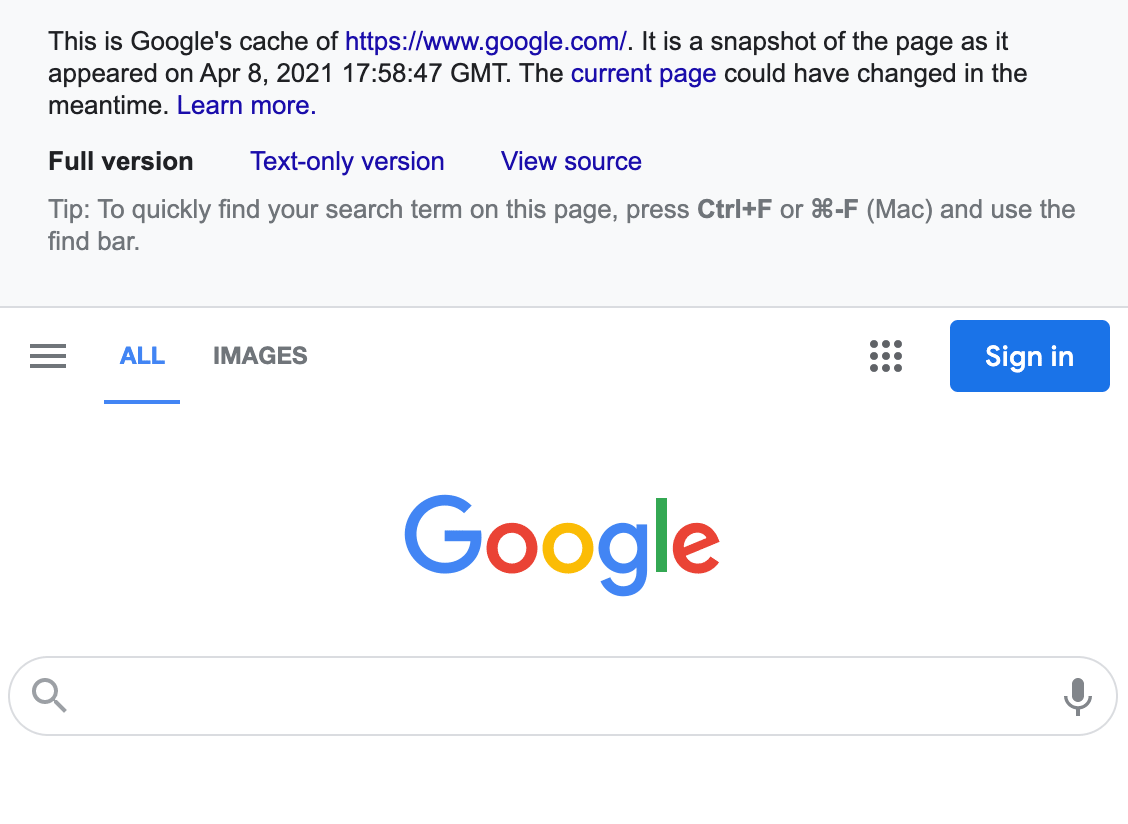Click the blue letter G in Google logo

click(x=442, y=533)
